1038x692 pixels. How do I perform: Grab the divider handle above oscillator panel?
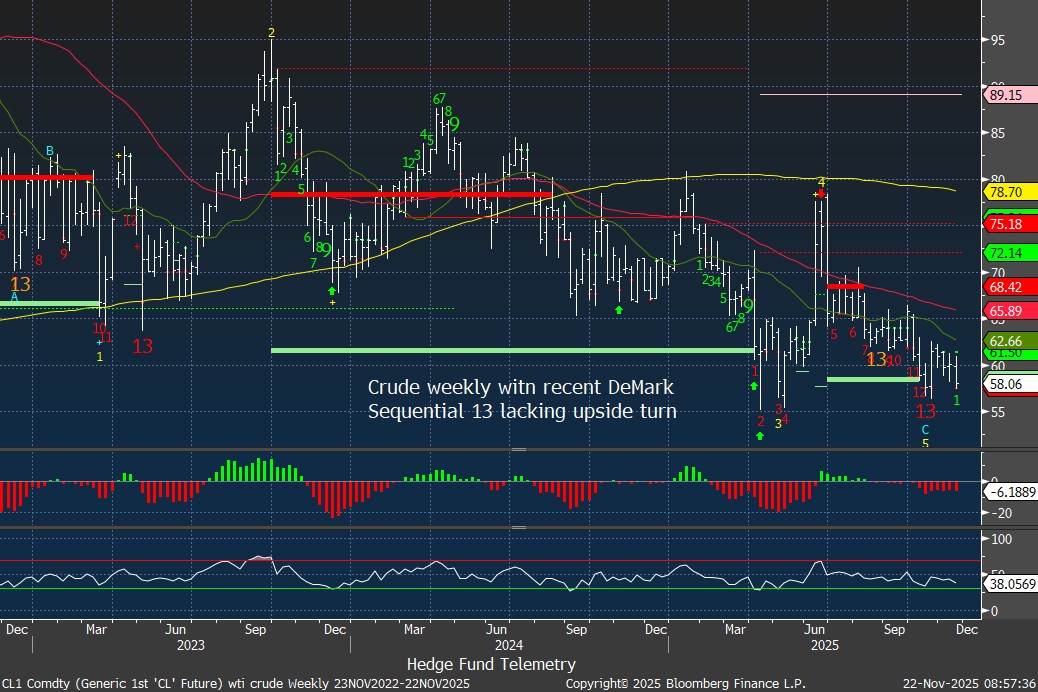(518, 527)
